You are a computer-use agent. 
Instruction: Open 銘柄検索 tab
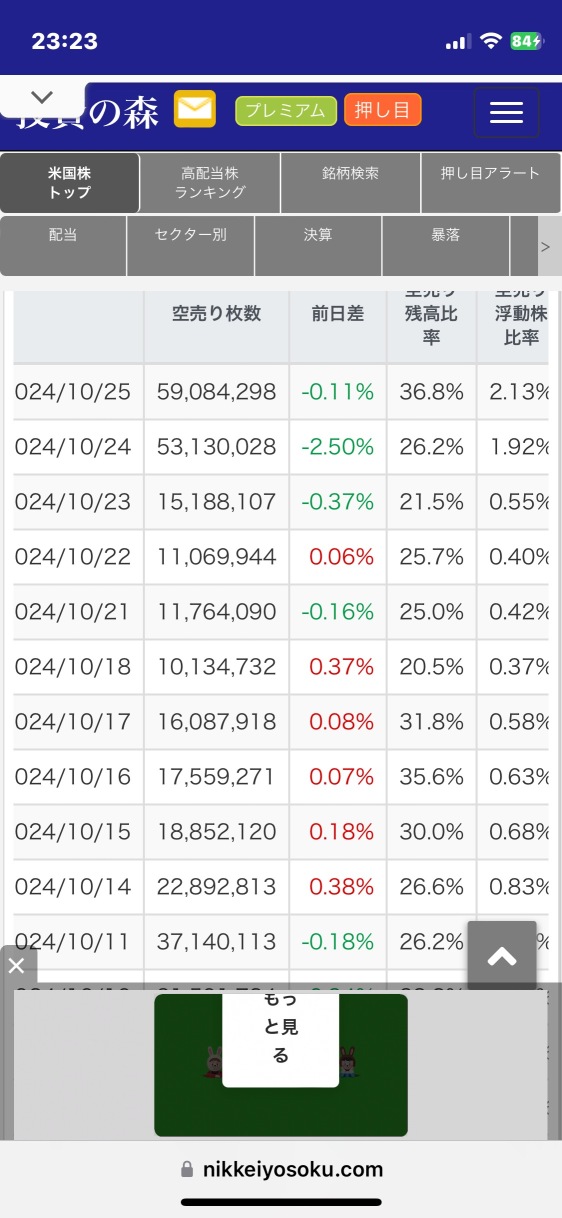(x=350, y=183)
